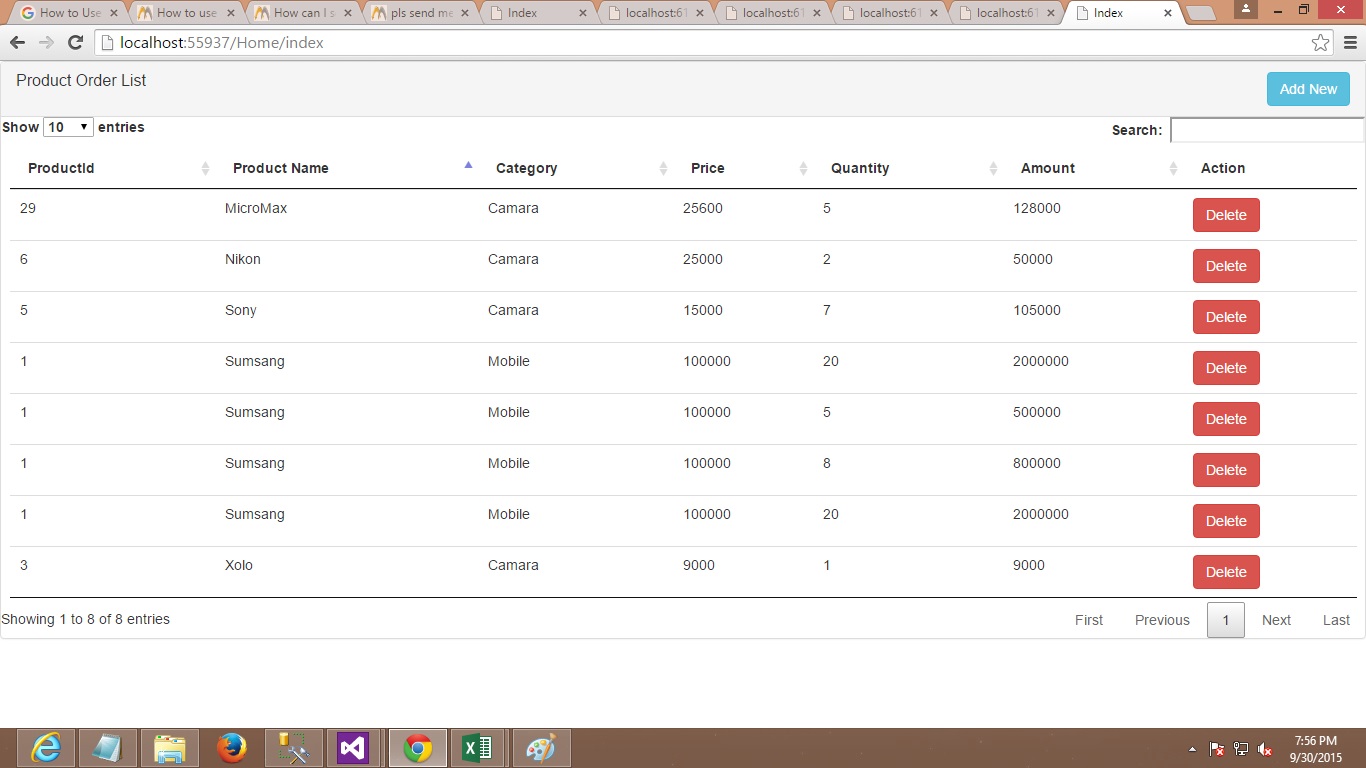Bookmark this page with the star icon
1366x768 pixels.
click(x=1320, y=43)
